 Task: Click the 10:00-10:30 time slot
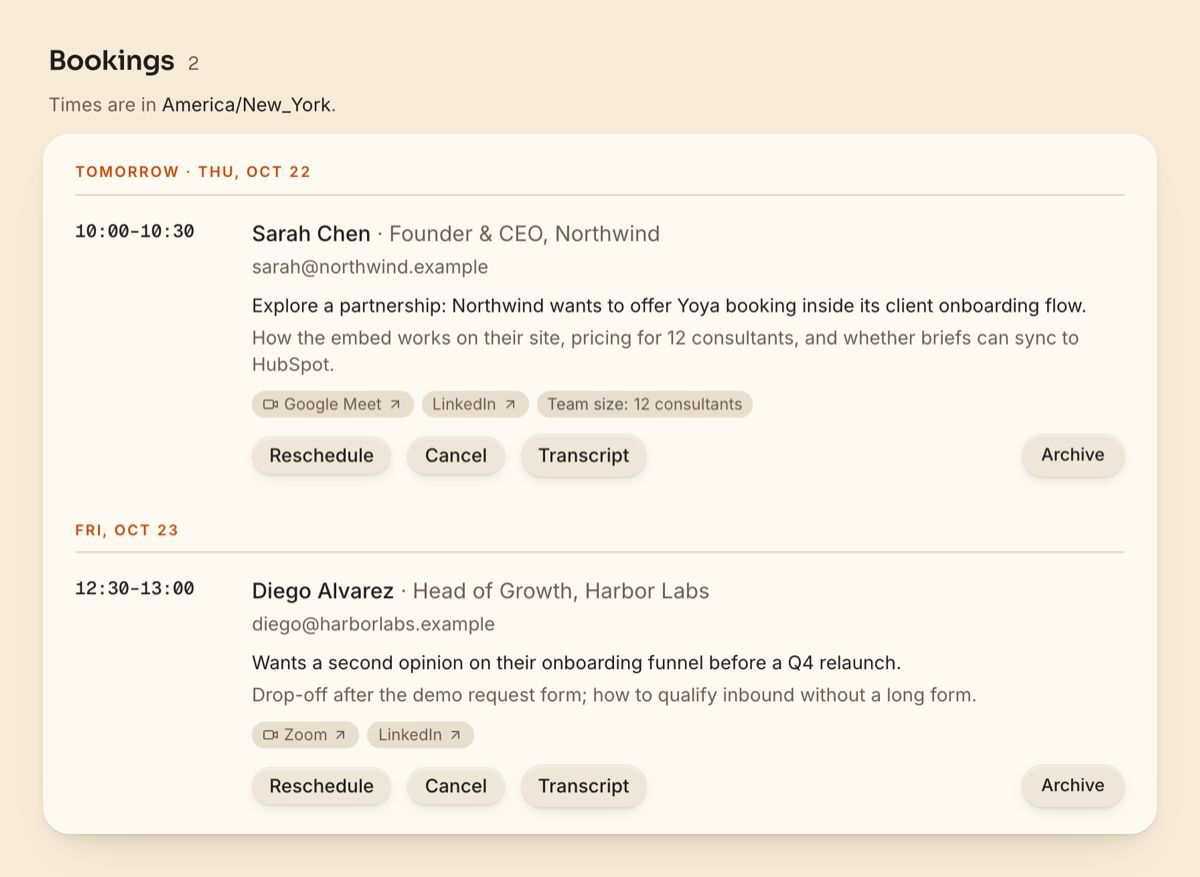pyautogui.click(x=135, y=231)
